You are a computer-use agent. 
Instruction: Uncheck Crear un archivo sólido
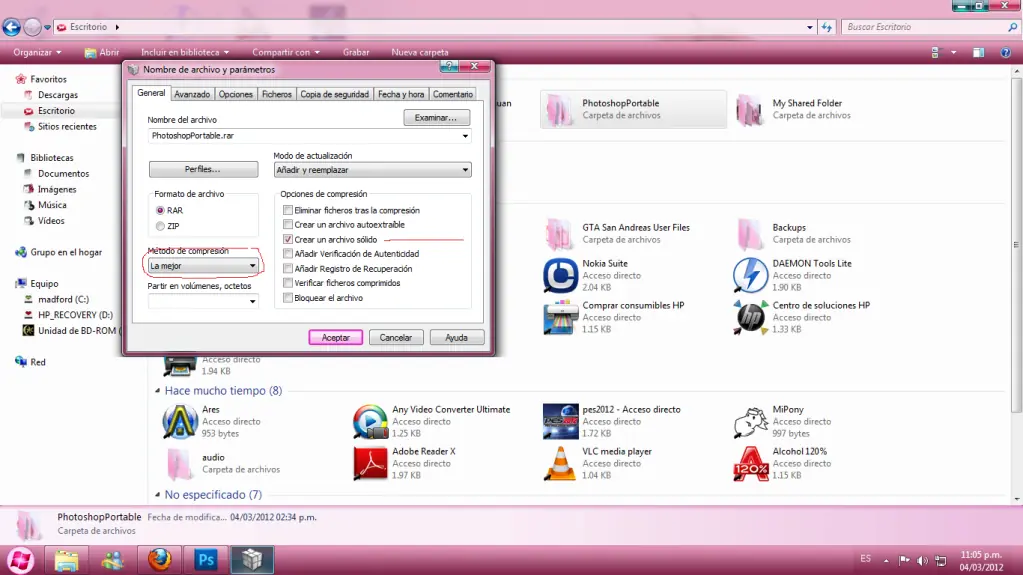(x=288, y=240)
